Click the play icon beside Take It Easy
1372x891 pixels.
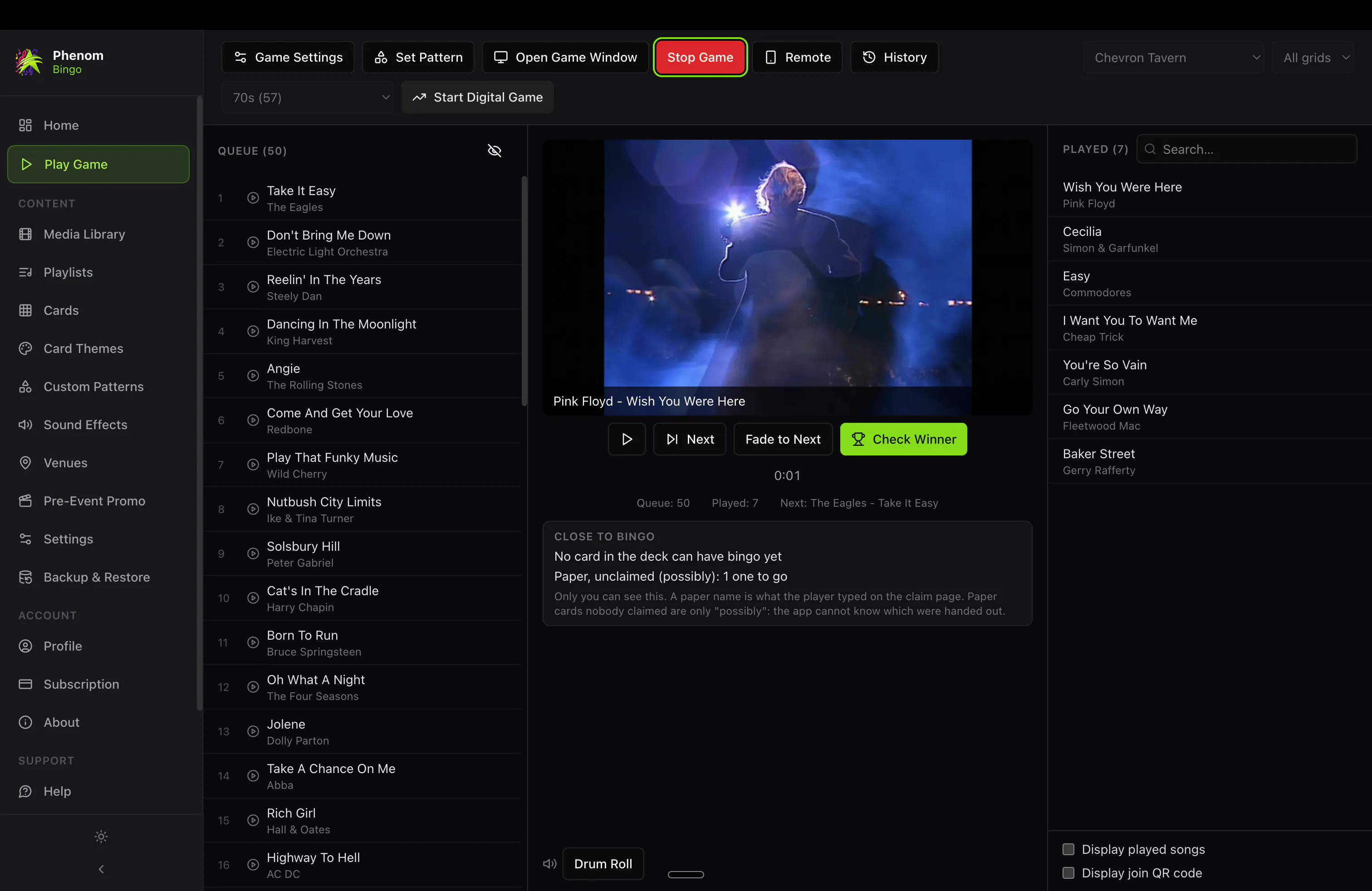pos(253,198)
